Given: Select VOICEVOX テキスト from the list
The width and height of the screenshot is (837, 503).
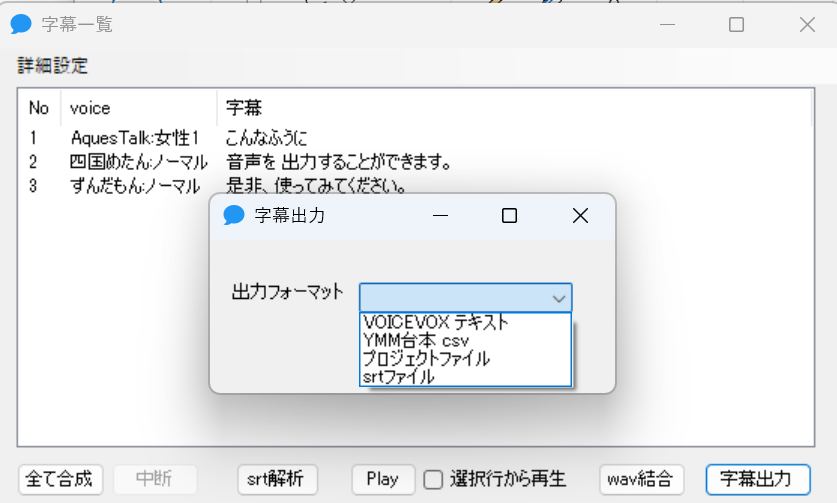Looking at the screenshot, I should pyautogui.click(x=465, y=323).
